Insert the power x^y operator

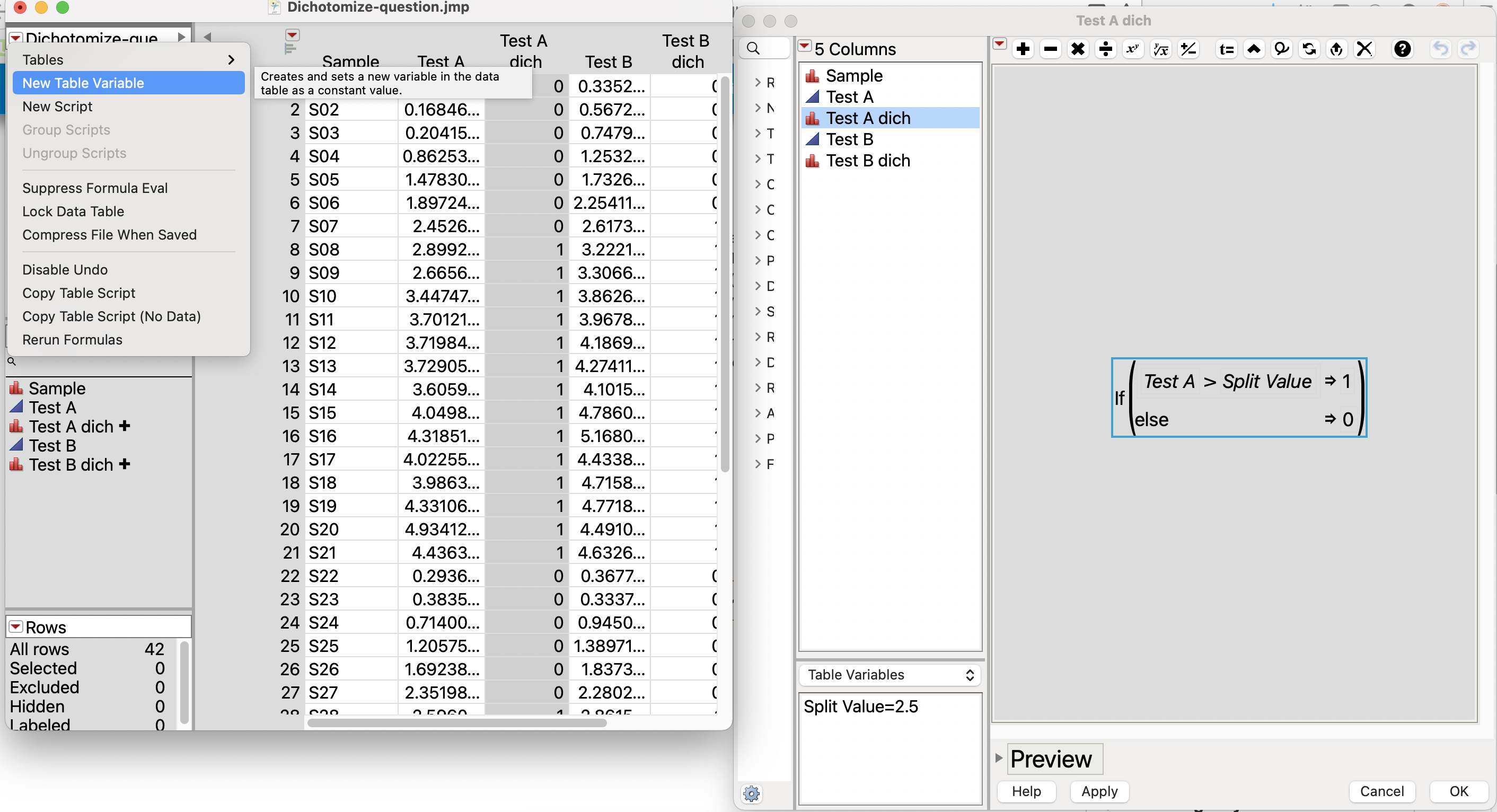1133,49
